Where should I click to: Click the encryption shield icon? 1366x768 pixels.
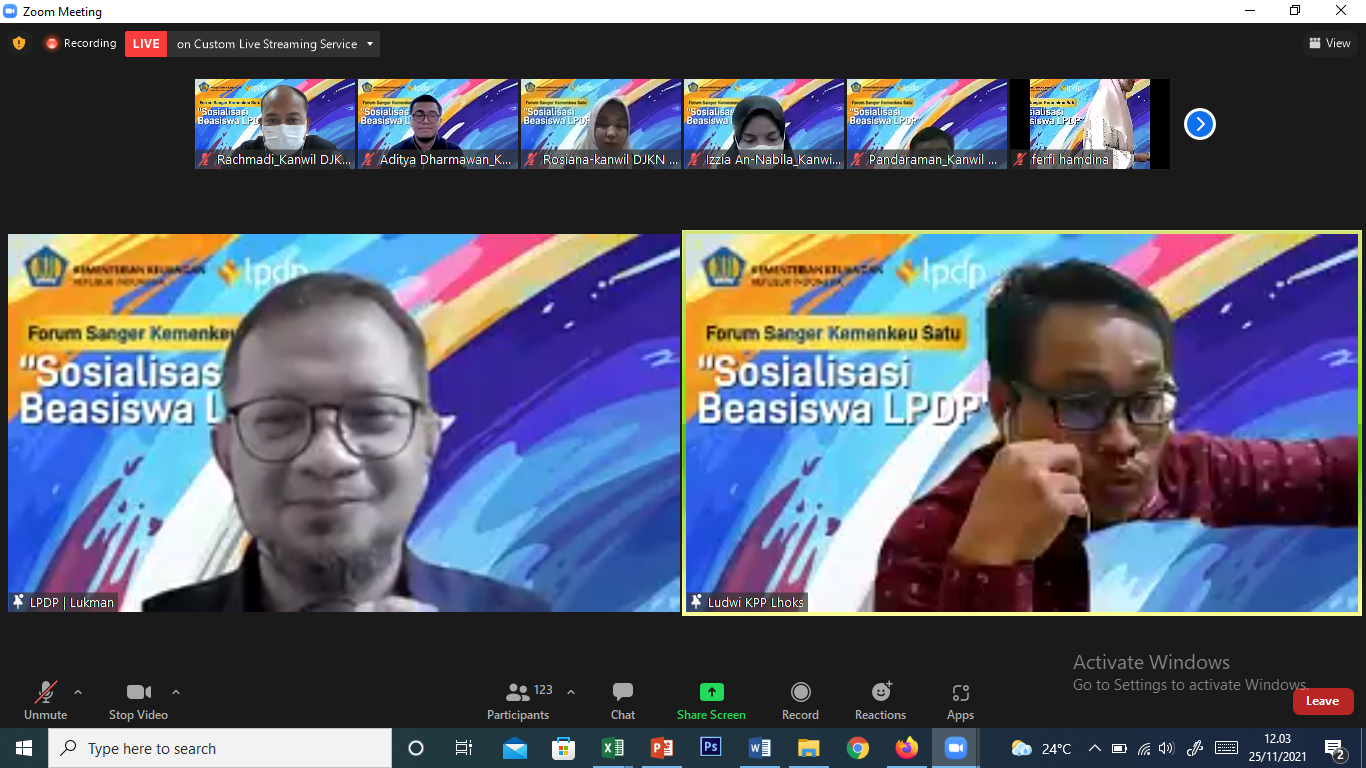point(19,43)
